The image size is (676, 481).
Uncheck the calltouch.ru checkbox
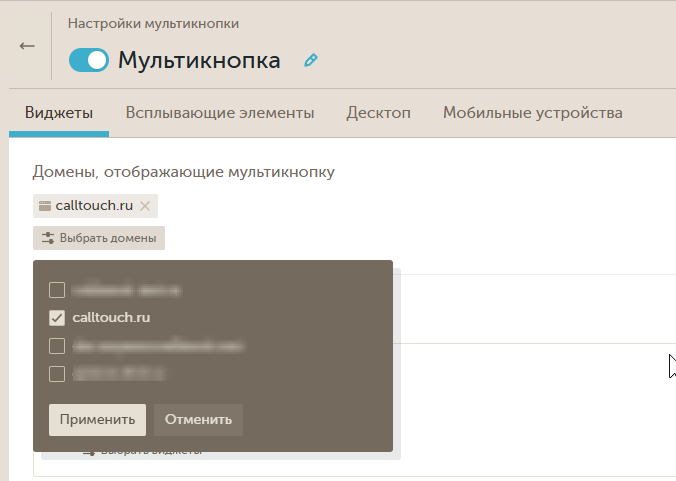[57, 318]
